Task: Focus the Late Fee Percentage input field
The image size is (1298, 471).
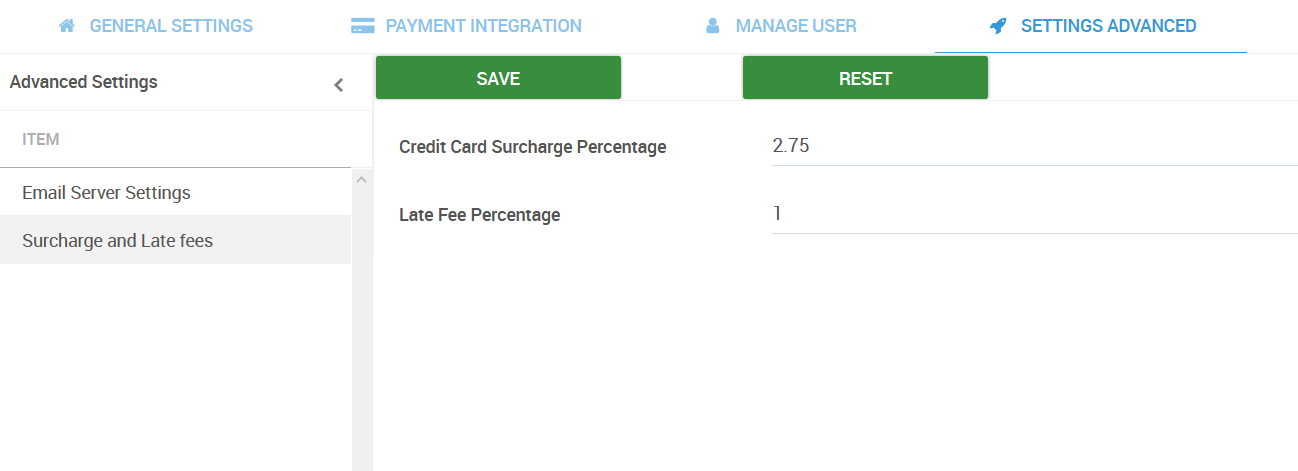Action: tap(1035, 214)
